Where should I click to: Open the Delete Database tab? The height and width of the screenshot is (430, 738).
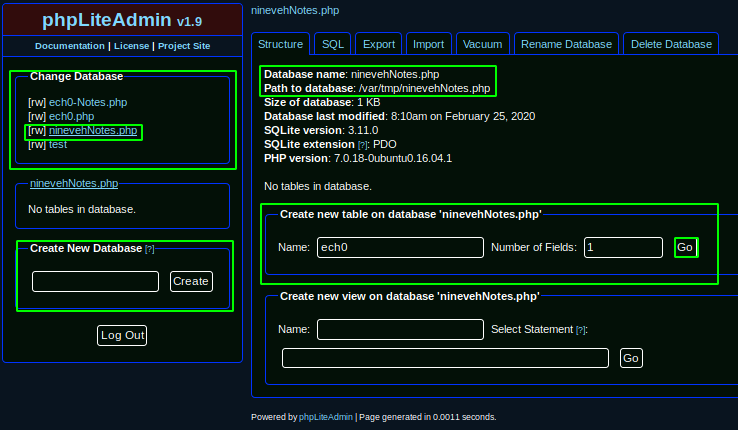click(x=670, y=44)
